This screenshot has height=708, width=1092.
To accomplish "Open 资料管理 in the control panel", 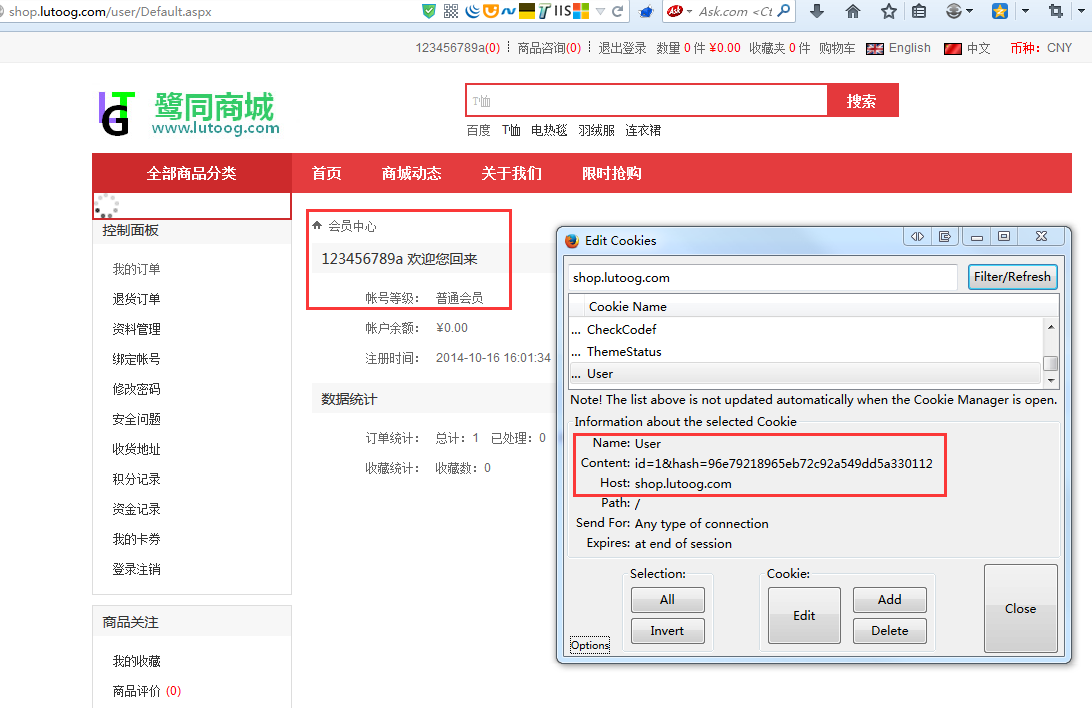I will pos(136,329).
